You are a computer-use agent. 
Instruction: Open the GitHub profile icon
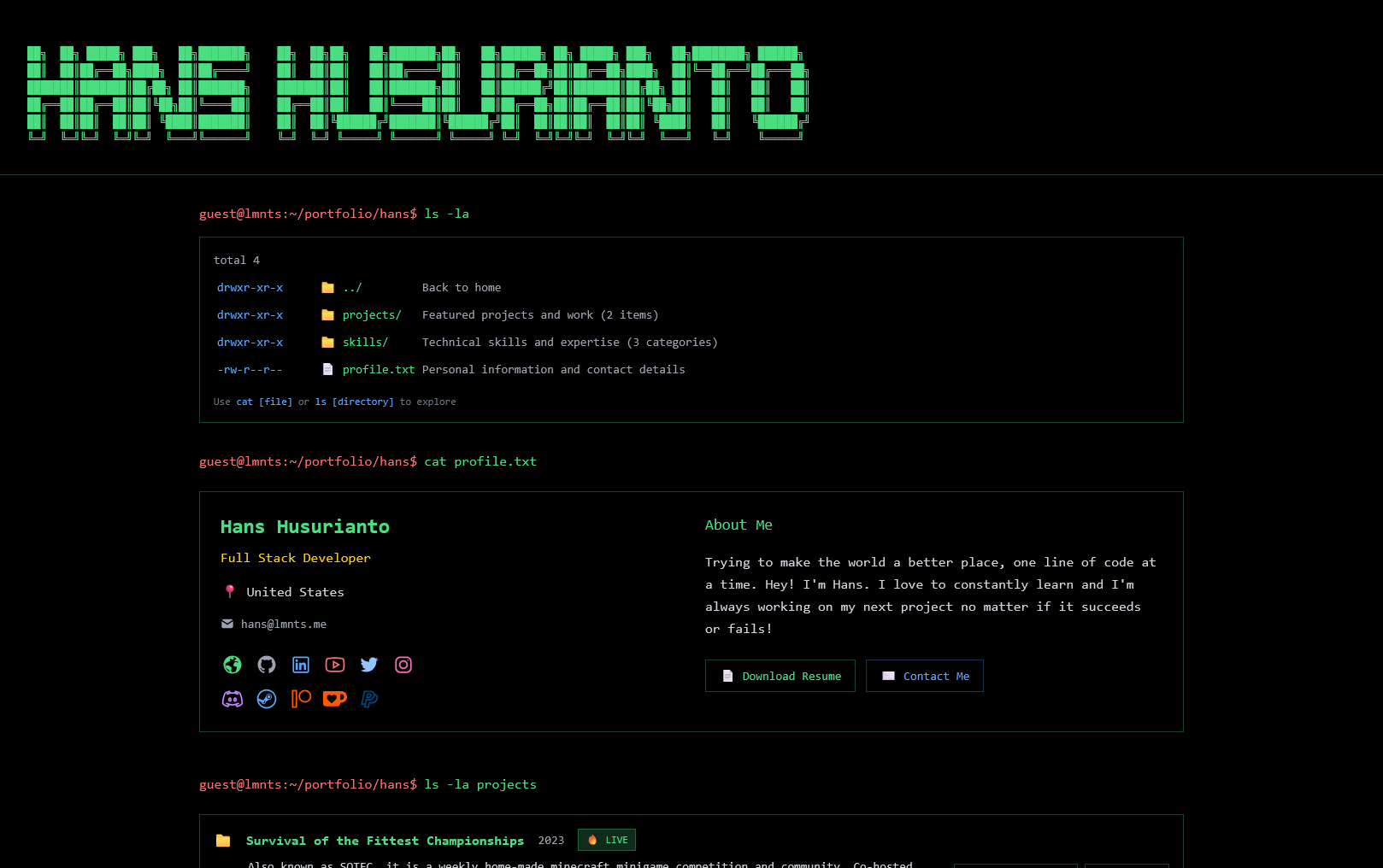pos(267,665)
